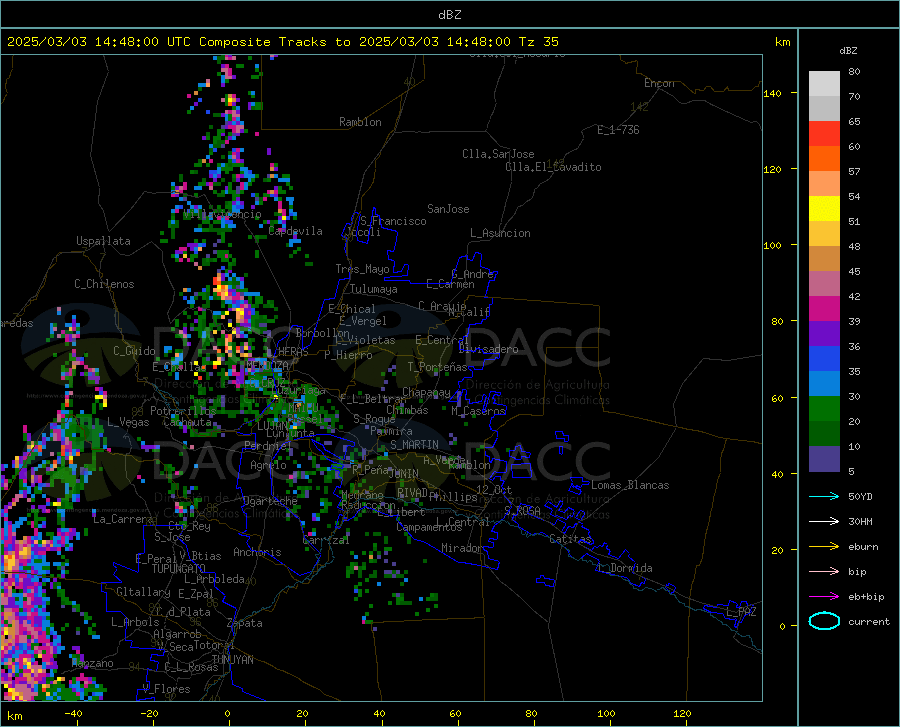Select the green 20 dBZ color swatch

(824, 409)
